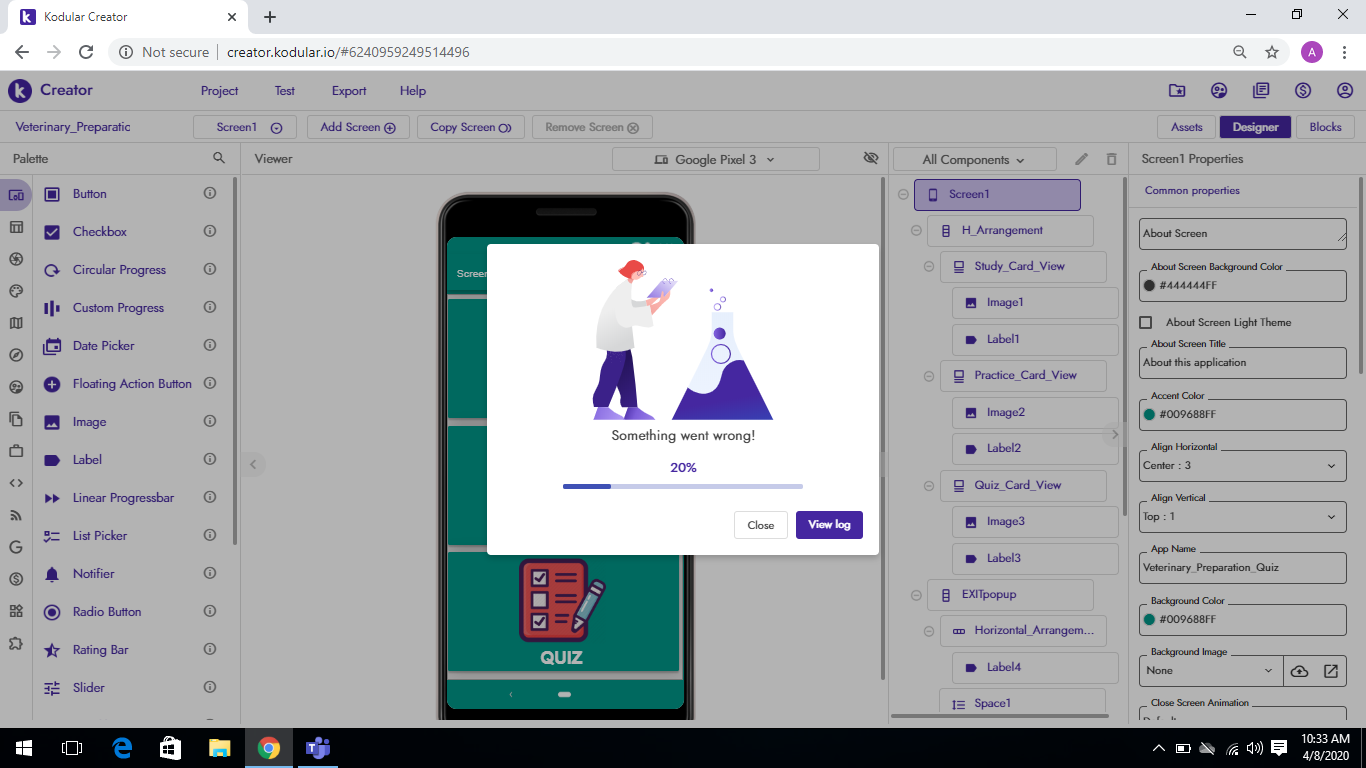Screen dimensions: 1366x768
Task: Upload a background image via cloud icon
Action: [1299, 671]
